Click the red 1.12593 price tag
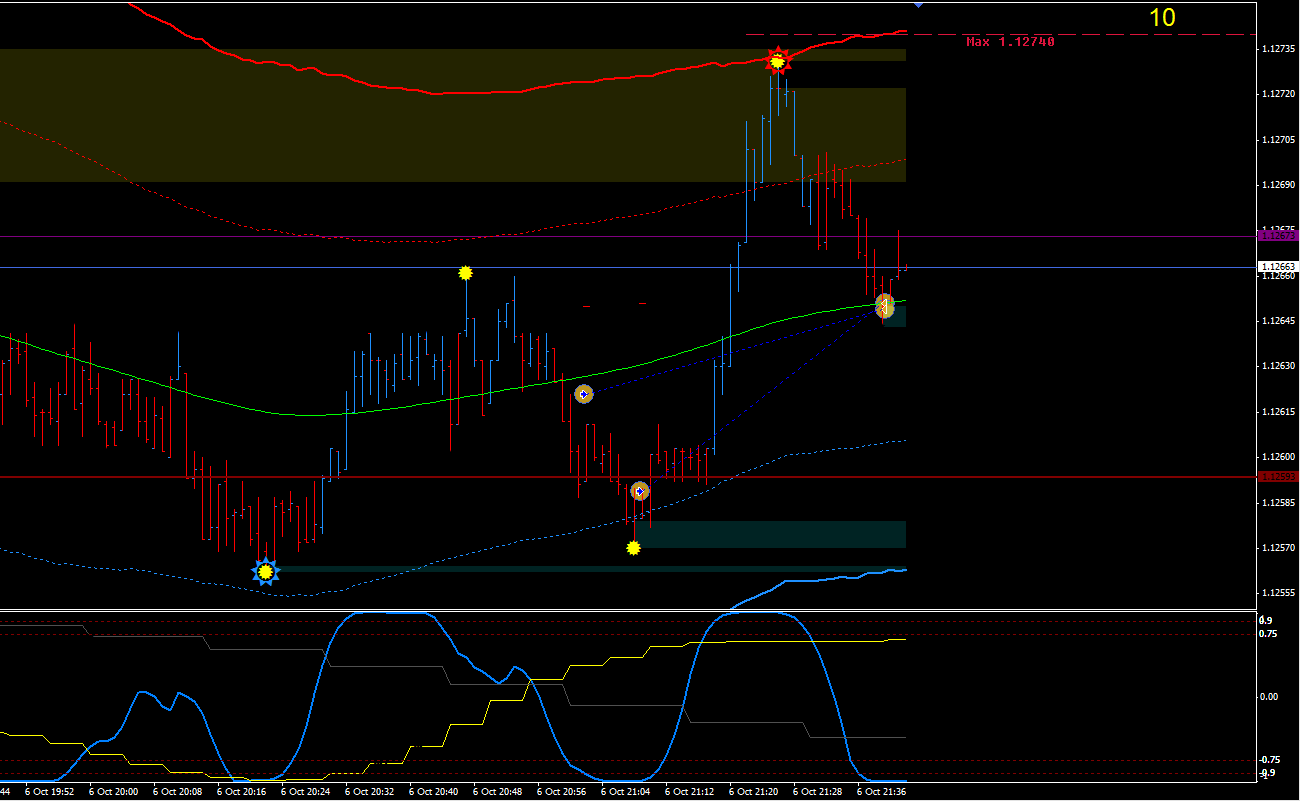1300x802 pixels. (1278, 476)
